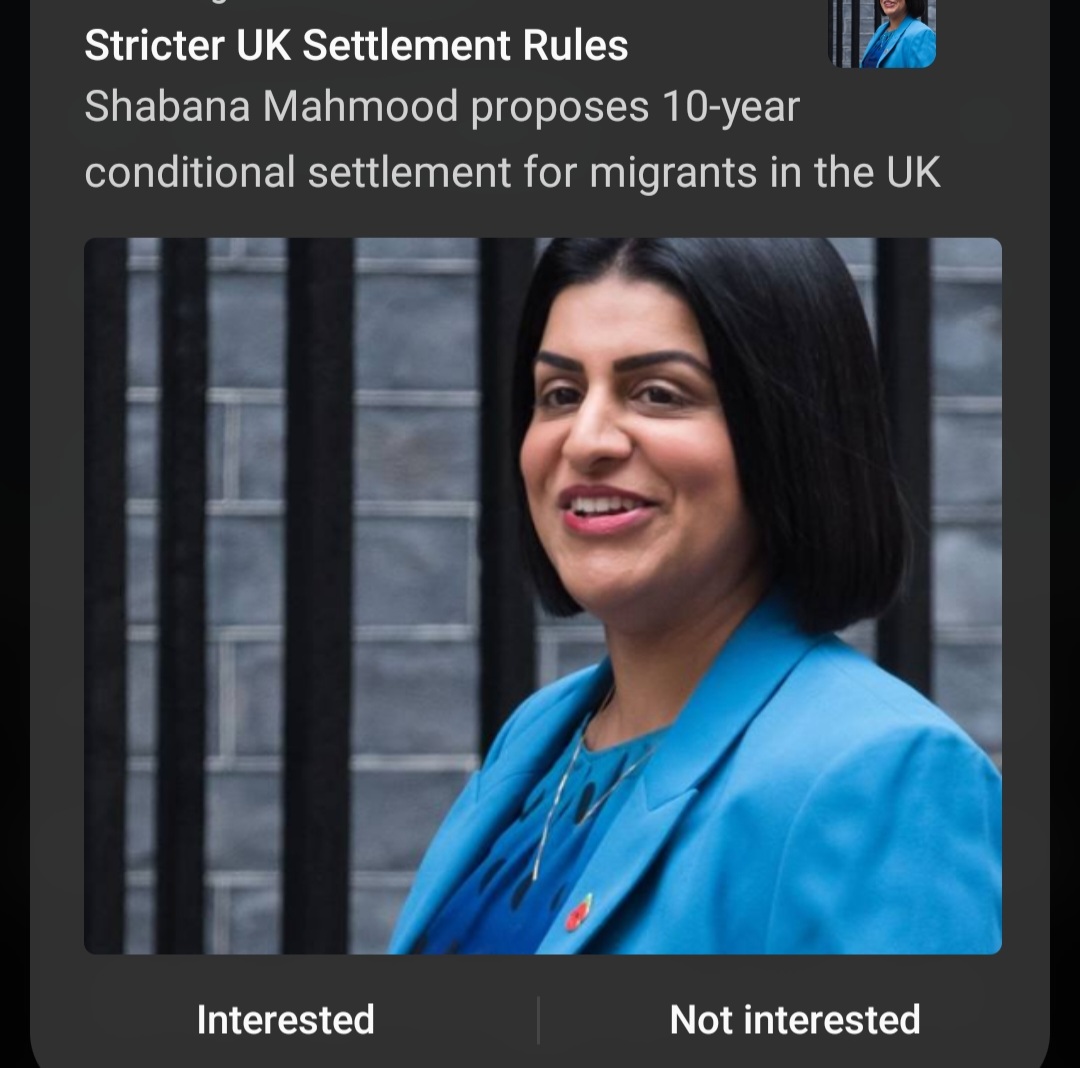Open the Stricter UK Settlement Rules headline
1080x1068 pixels.
tap(356, 45)
